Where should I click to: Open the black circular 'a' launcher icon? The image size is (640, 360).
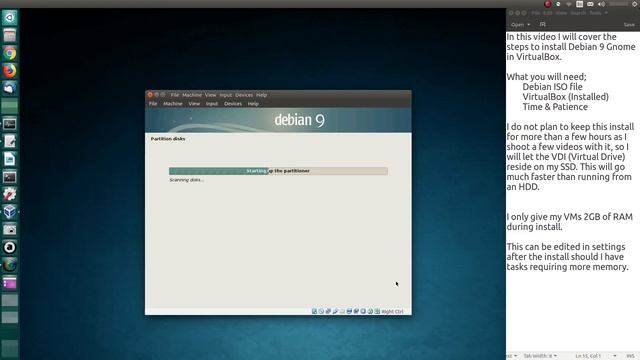[9, 247]
